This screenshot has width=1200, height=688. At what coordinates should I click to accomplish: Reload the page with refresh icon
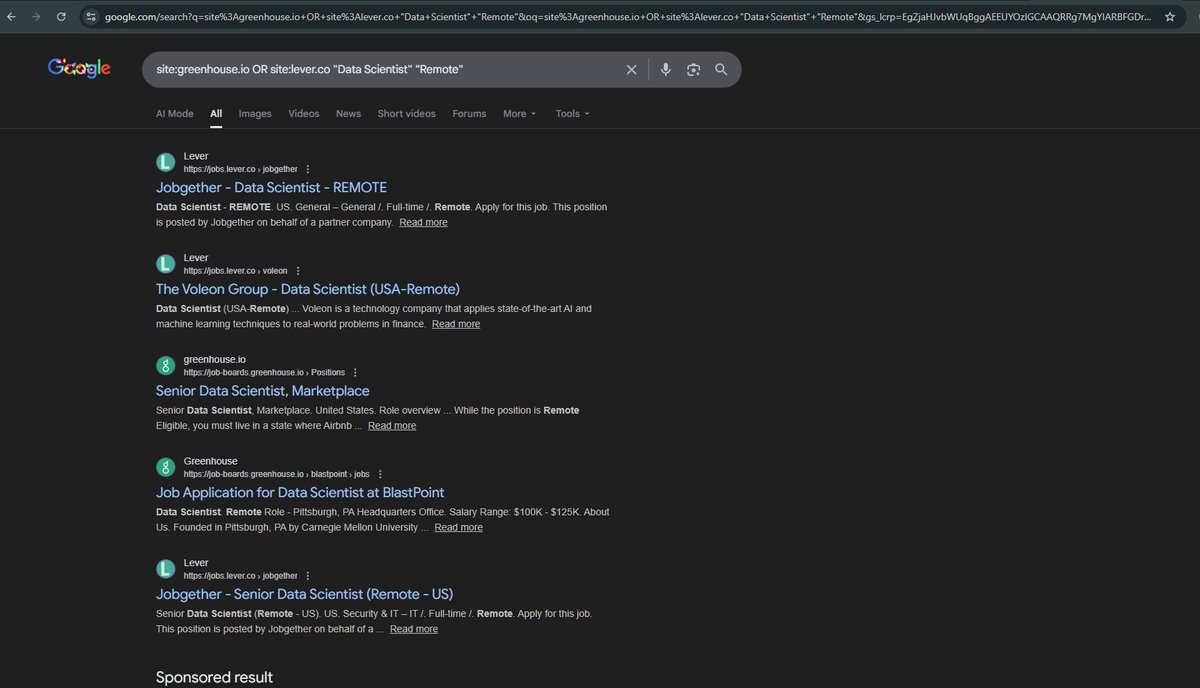tap(61, 17)
